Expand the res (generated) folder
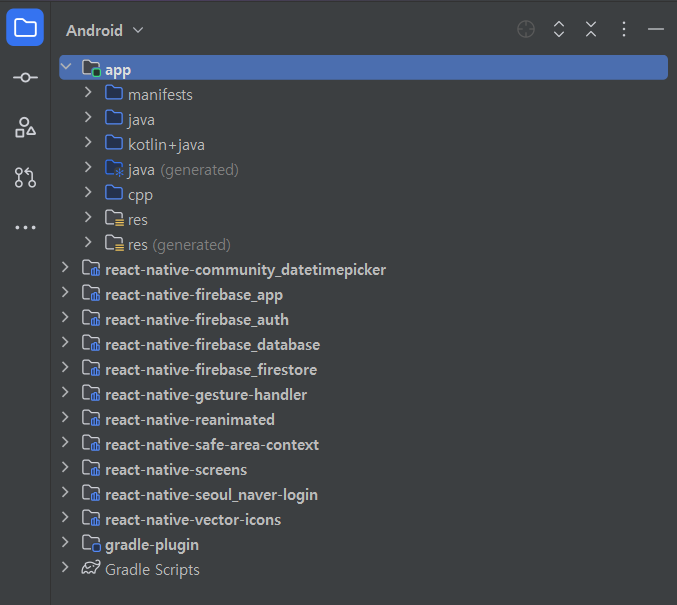The height and width of the screenshot is (605, 677). [x=88, y=242]
